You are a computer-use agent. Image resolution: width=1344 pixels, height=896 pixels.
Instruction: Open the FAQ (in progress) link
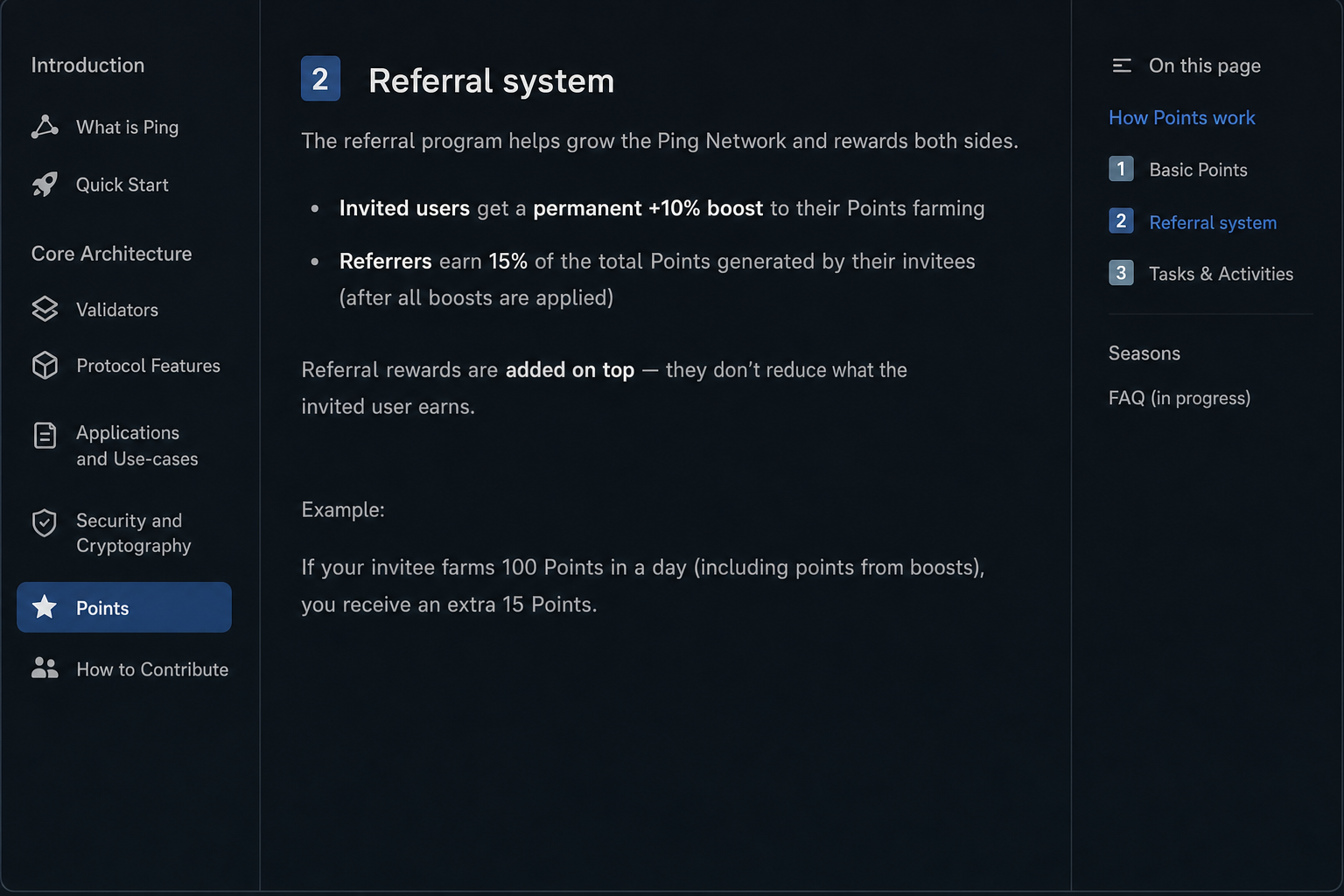[x=1179, y=398]
